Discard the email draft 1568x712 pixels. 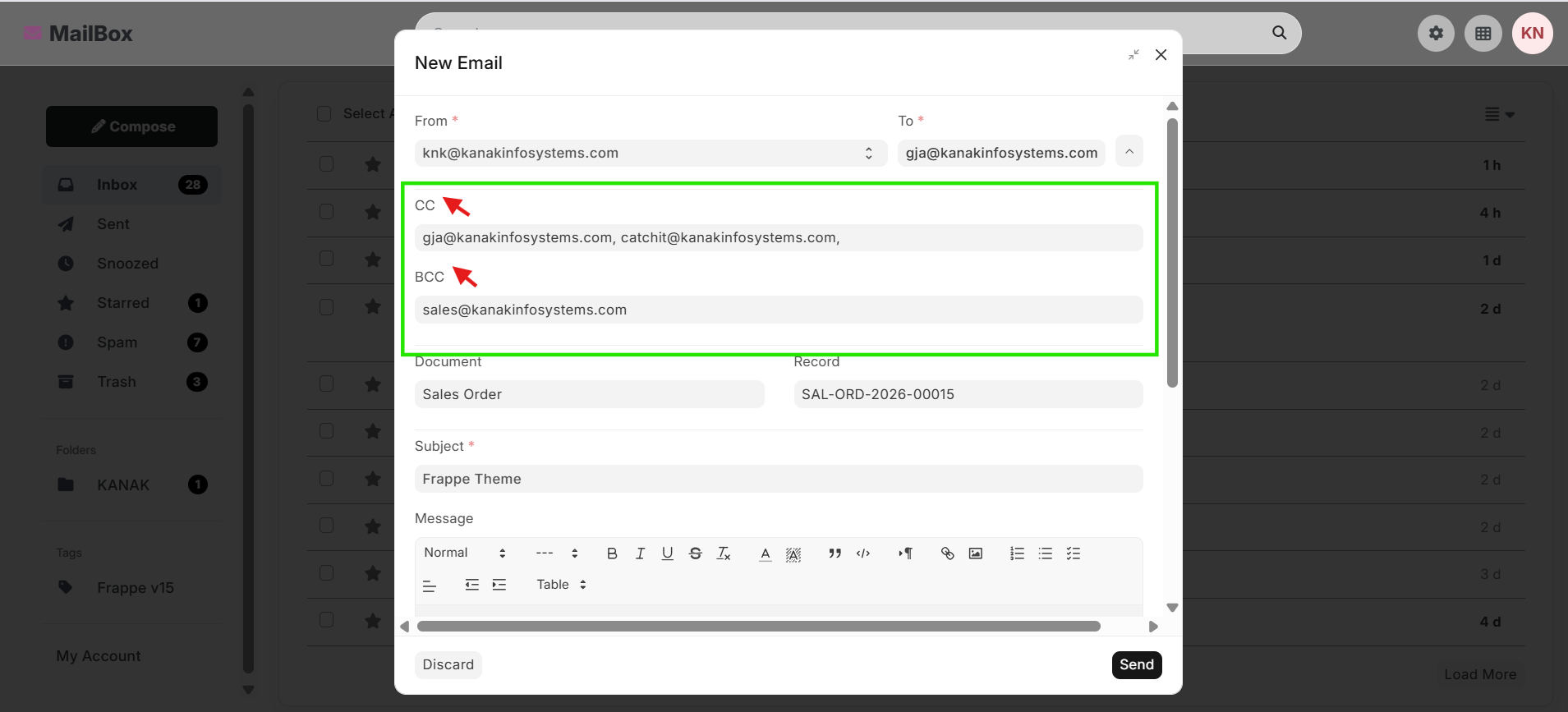448,664
